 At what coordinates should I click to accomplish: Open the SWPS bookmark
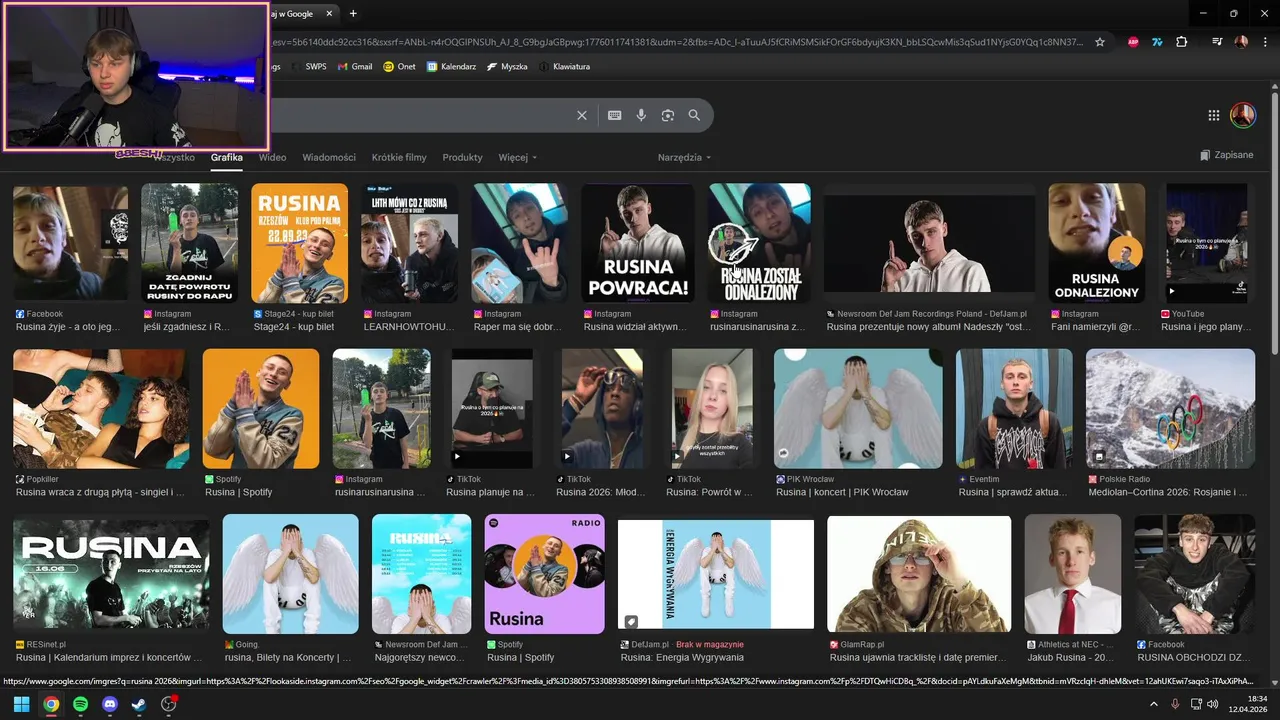click(x=309, y=66)
